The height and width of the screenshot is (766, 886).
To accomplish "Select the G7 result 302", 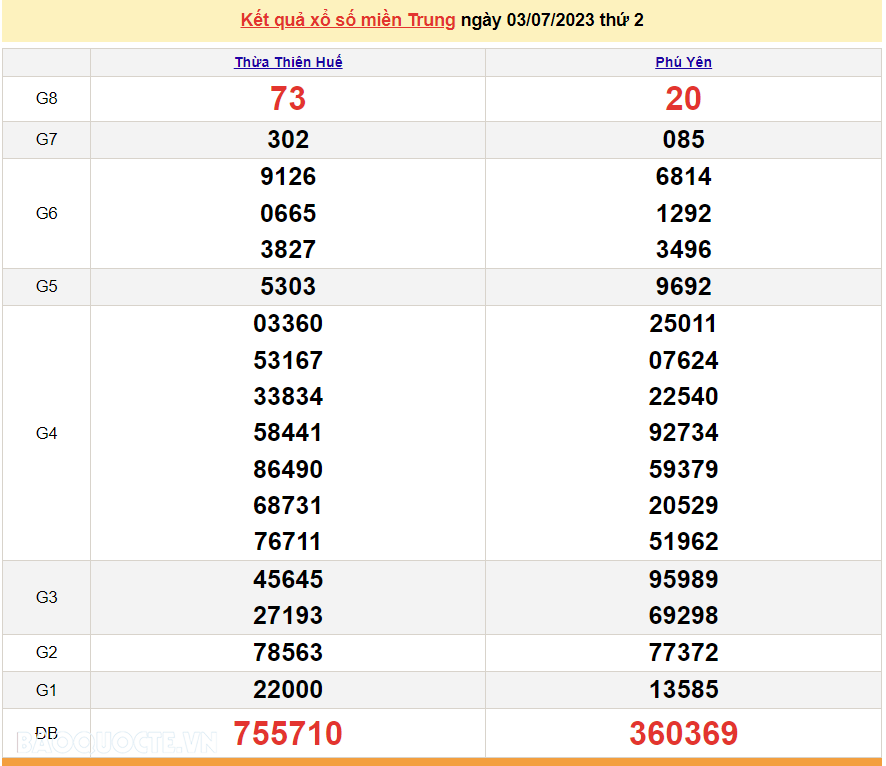I will [x=288, y=140].
